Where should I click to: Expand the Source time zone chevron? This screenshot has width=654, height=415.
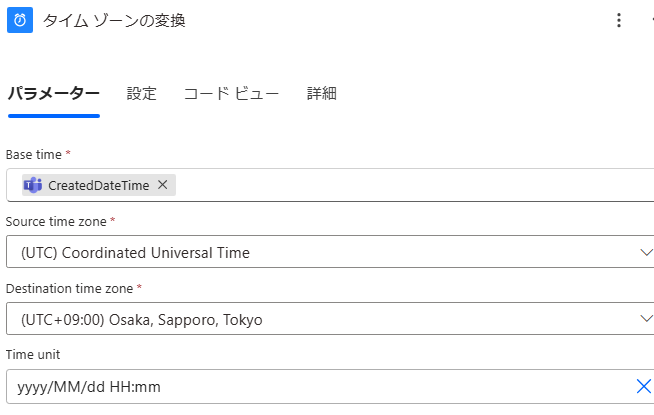coord(646,252)
